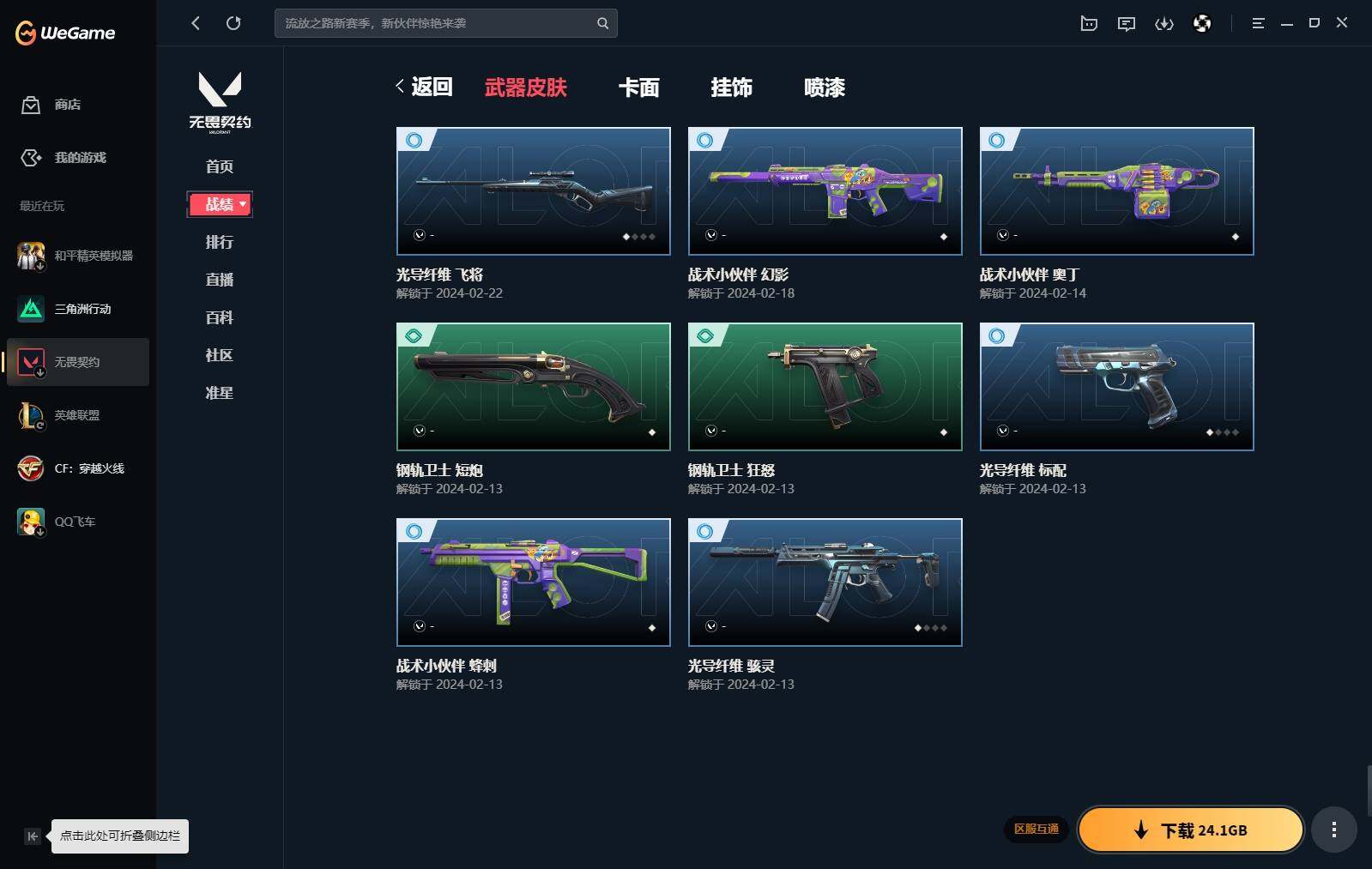Screen dimensions: 1372x869
Task: Click the tier badge on 光导纤维 标配 card
Action: coord(998,335)
